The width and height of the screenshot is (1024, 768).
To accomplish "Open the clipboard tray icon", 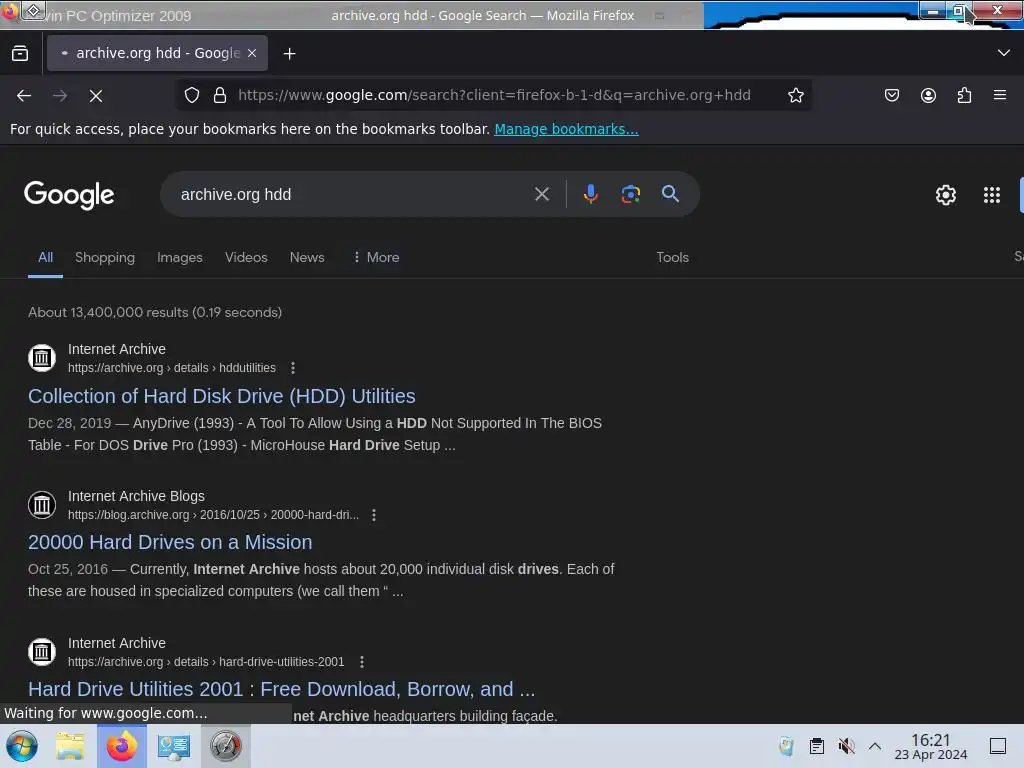I will point(816,746).
